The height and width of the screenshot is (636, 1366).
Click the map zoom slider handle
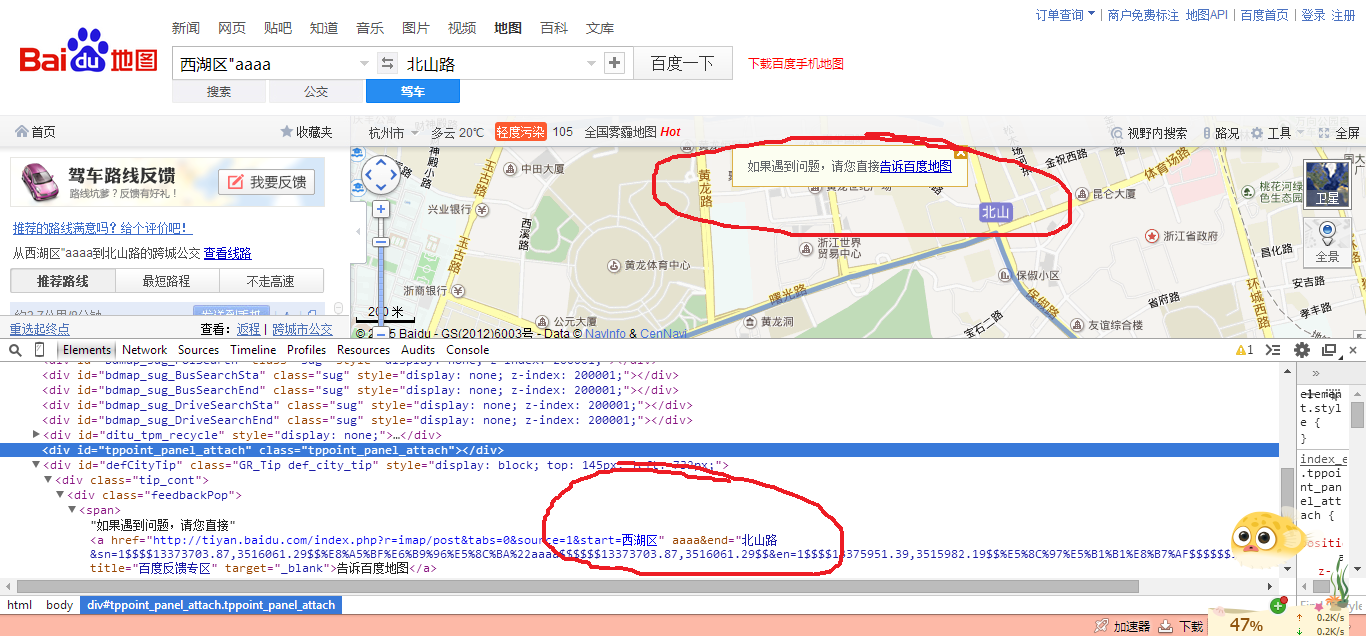click(x=381, y=242)
